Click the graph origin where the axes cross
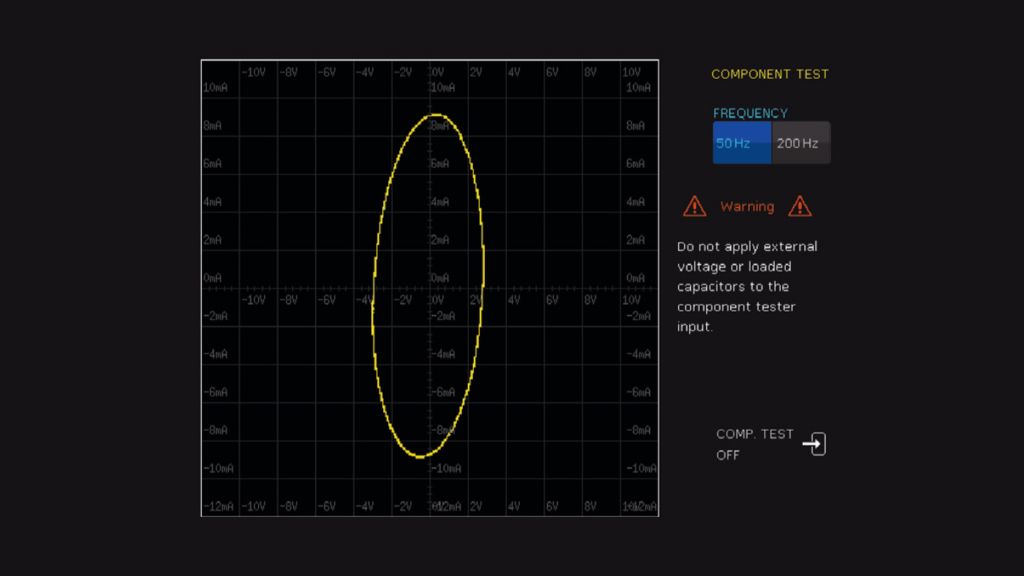The height and width of the screenshot is (576, 1024). (x=429, y=288)
